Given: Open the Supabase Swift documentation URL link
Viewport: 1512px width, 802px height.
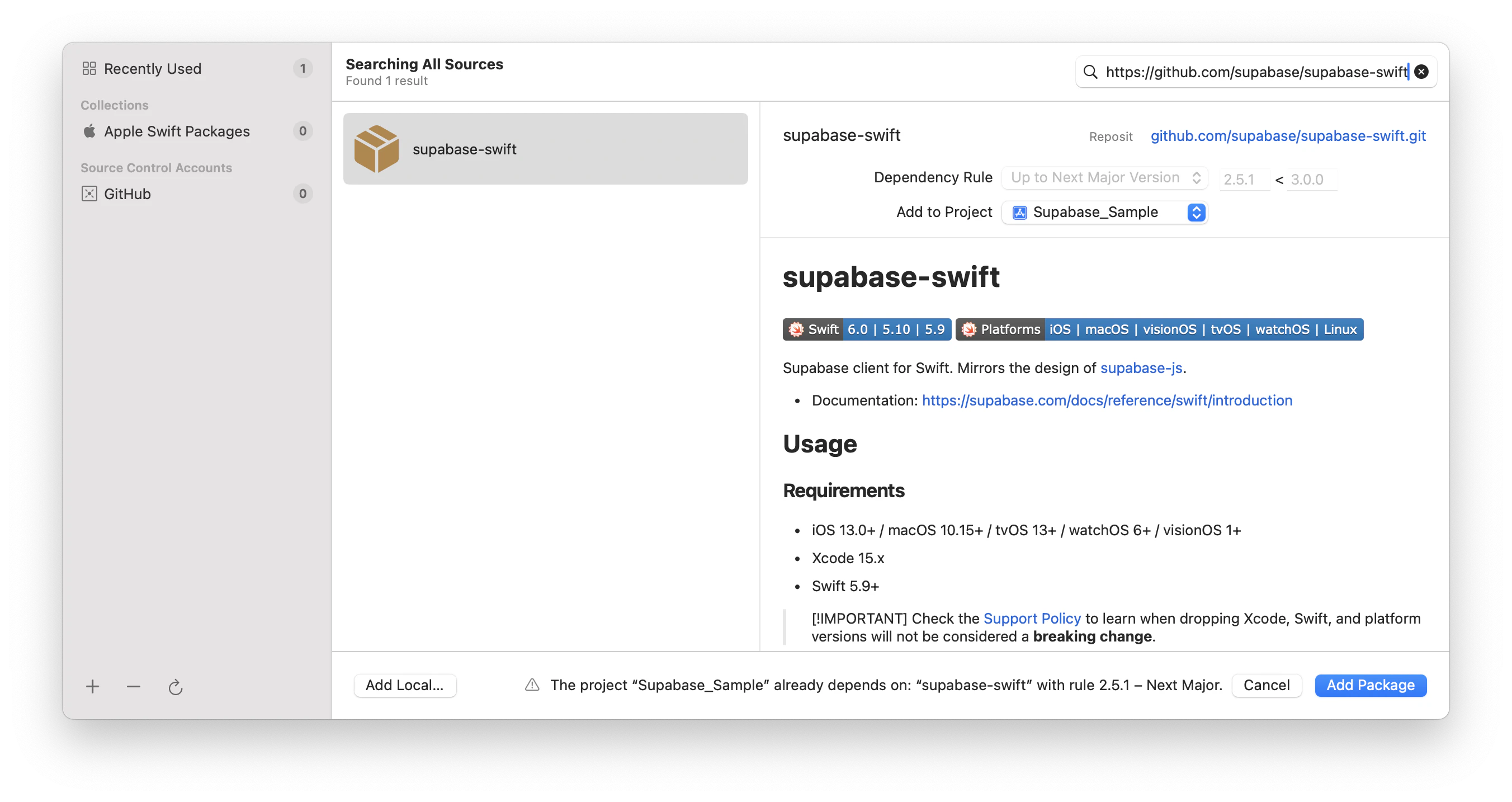Looking at the screenshot, I should tap(1107, 400).
